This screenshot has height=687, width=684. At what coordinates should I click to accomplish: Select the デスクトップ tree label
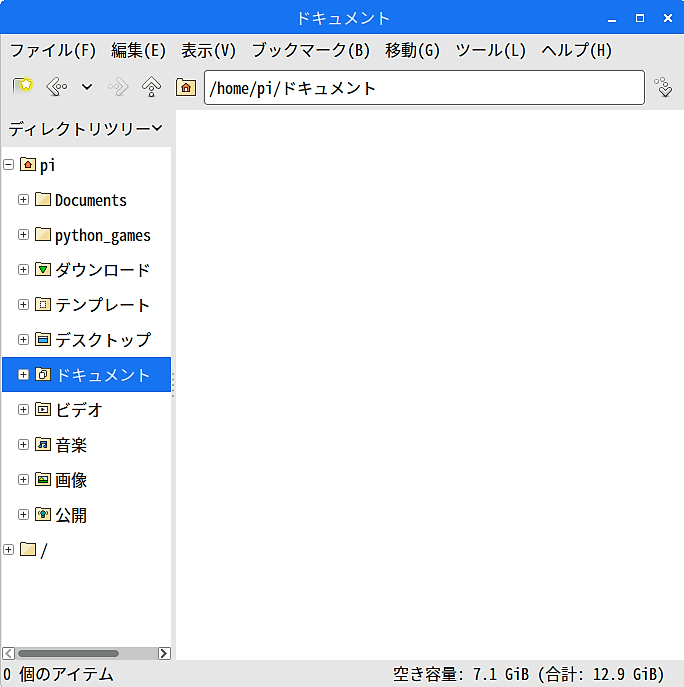[103, 340]
